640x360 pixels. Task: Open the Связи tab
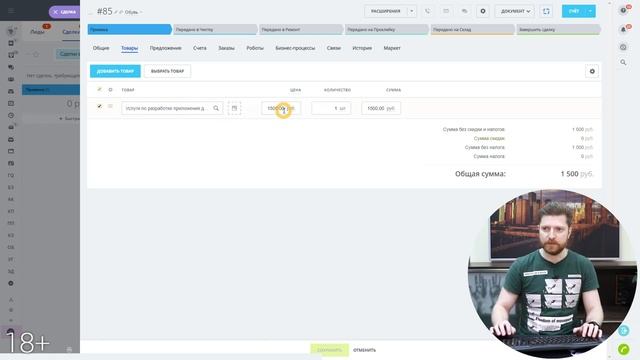(x=333, y=48)
